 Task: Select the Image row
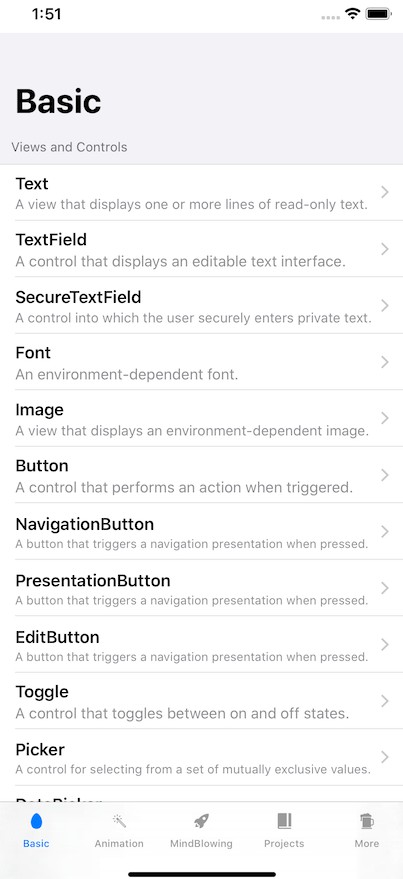click(201, 418)
